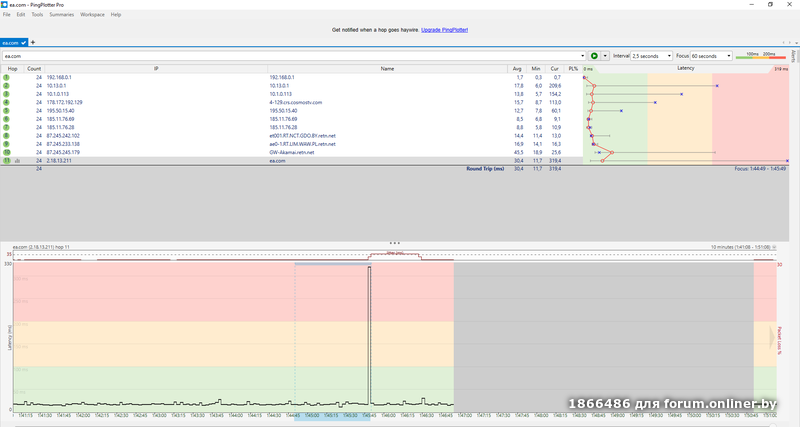The width and height of the screenshot is (800, 427).
Task: Open the new tab plus icon
Action: [33, 43]
